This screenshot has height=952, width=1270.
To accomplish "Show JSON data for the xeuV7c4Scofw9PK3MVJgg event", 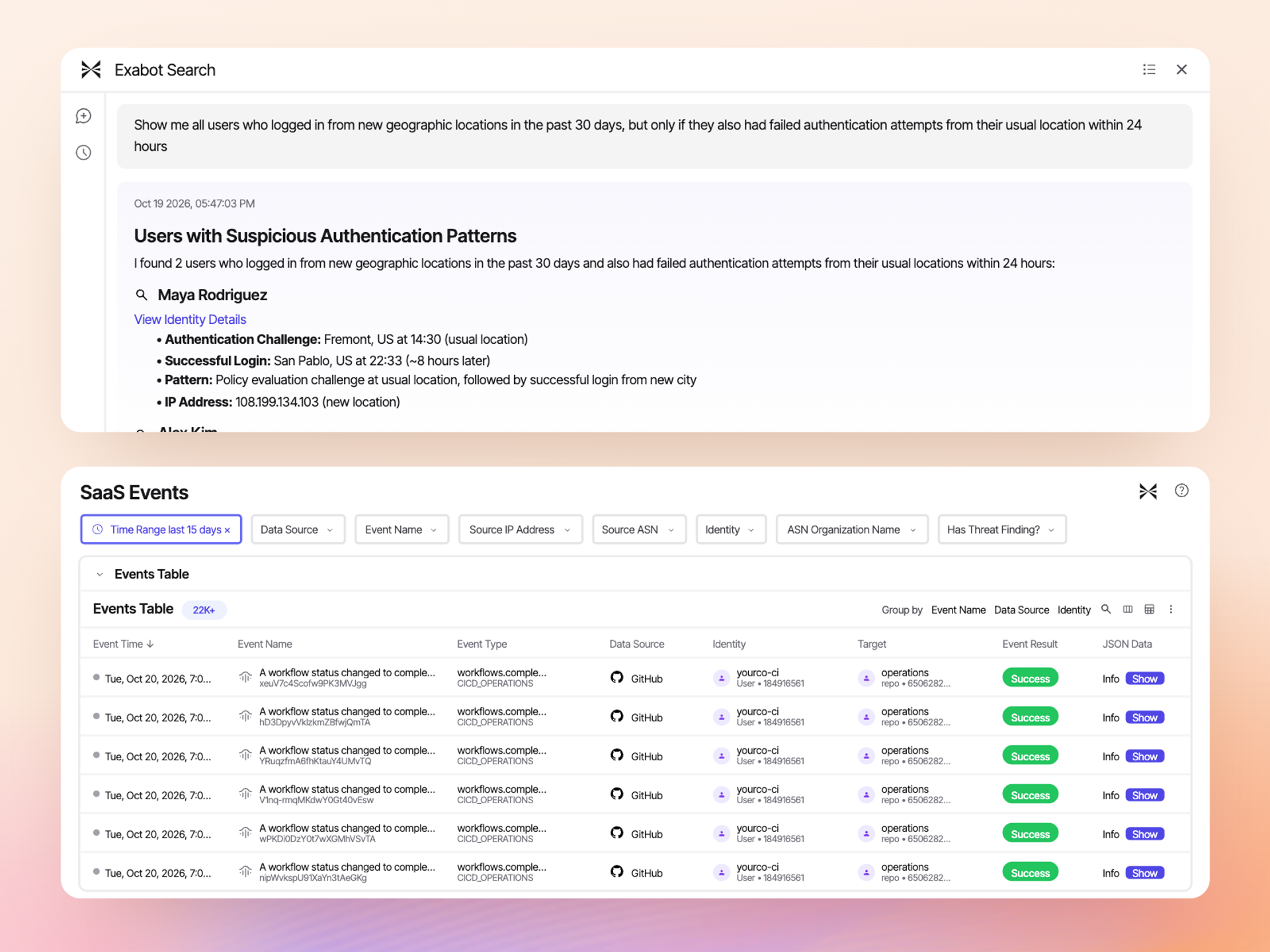I will coord(1144,679).
